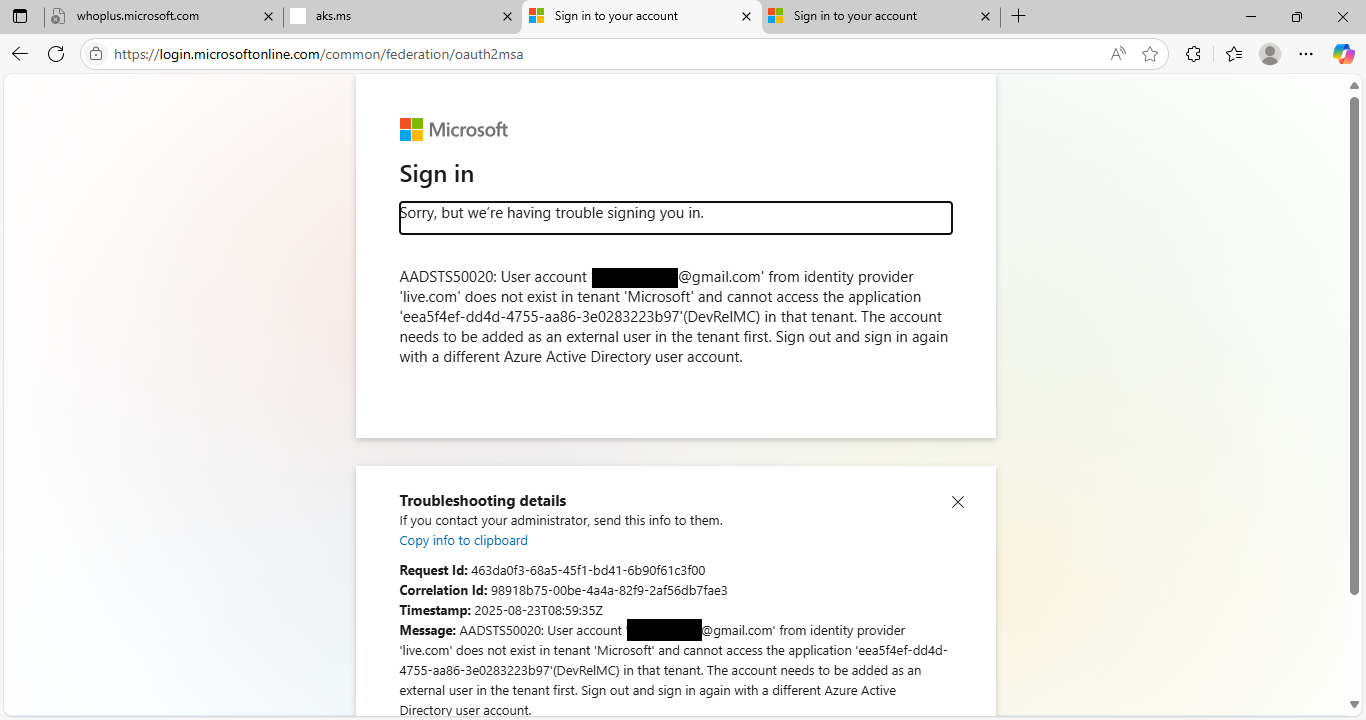Viewport: 1366px width, 720px height.
Task: Click the Request Id value text
Action: (588, 571)
